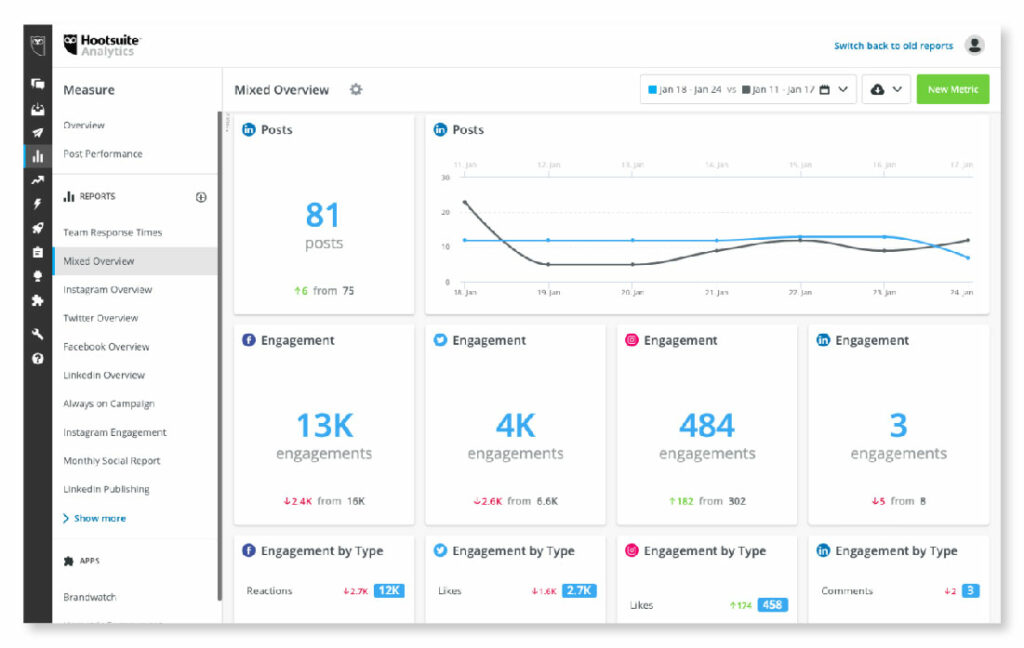Image resolution: width=1024 pixels, height=648 pixels.
Task: Click the green New Metric button
Action: pyautogui.click(x=953, y=89)
